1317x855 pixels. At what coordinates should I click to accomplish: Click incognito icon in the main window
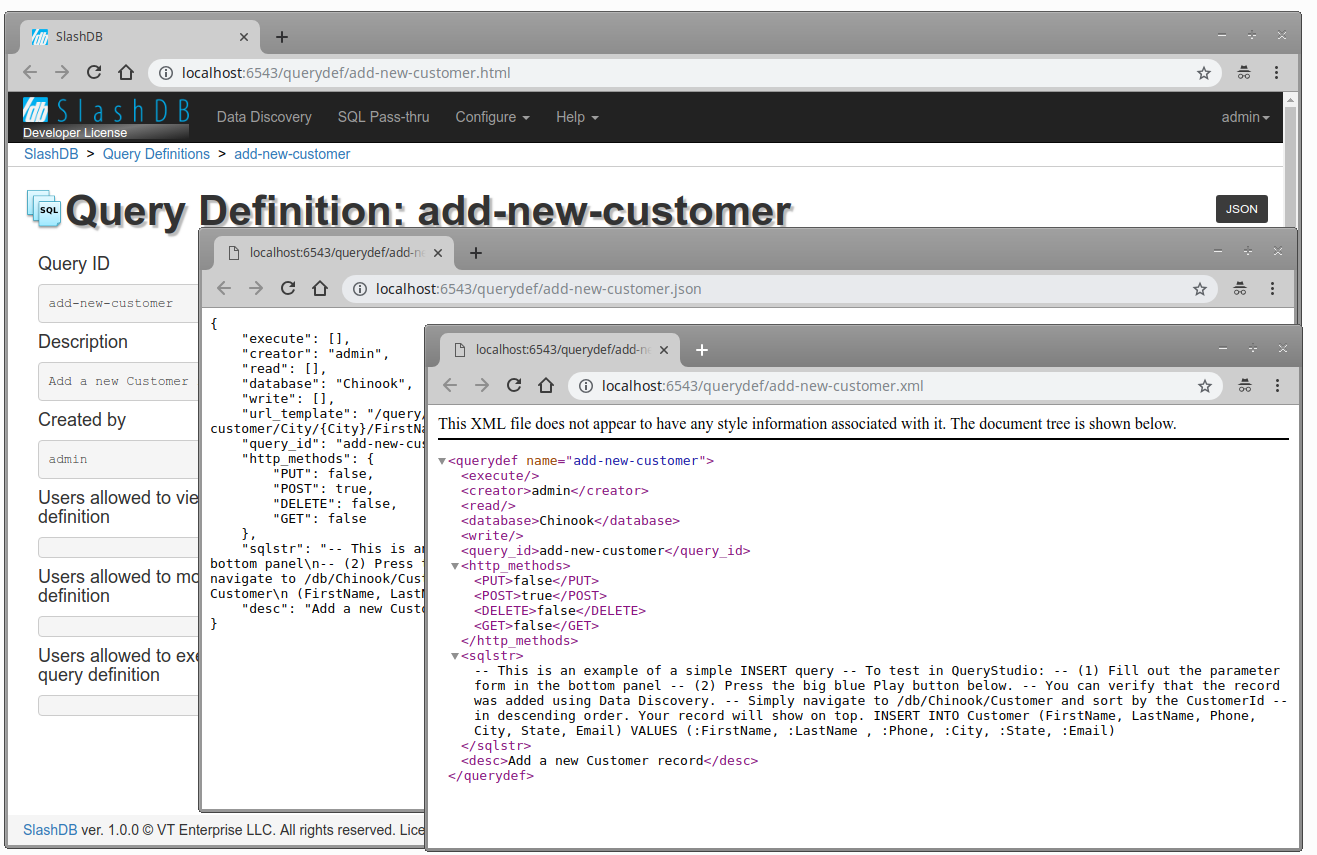(x=1244, y=73)
